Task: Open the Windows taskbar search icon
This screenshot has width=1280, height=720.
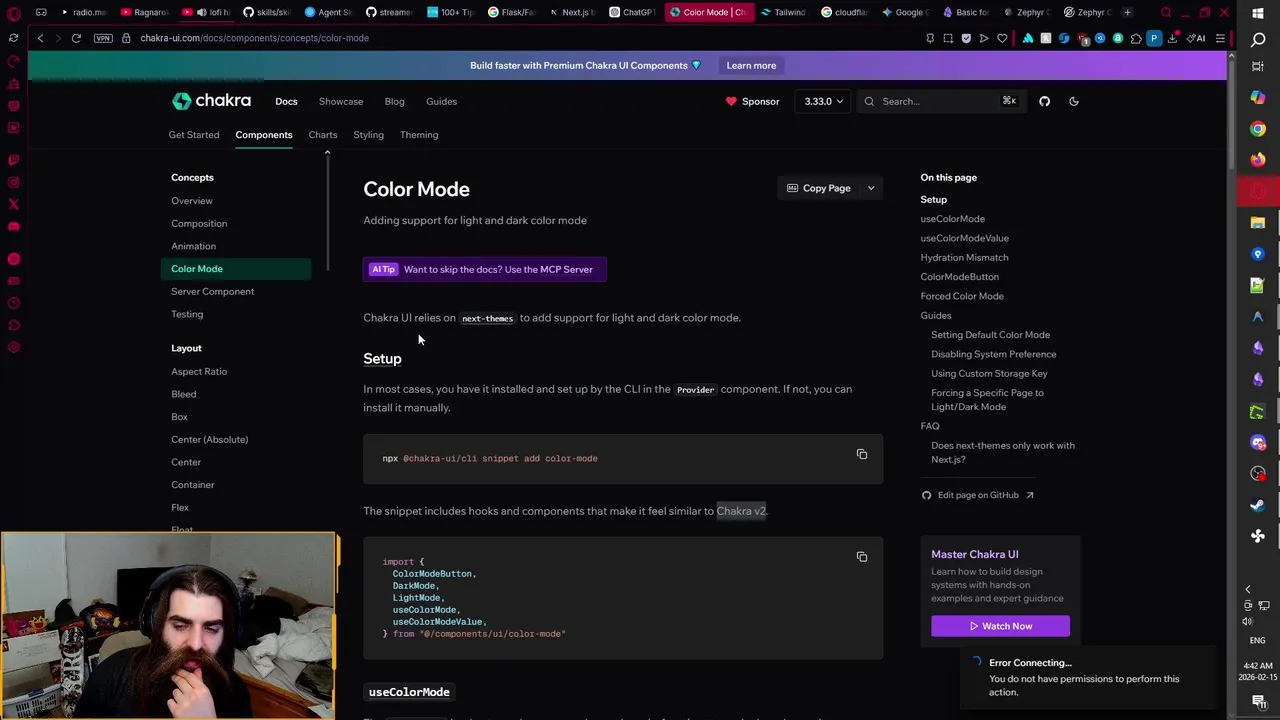Action: click(x=1258, y=39)
